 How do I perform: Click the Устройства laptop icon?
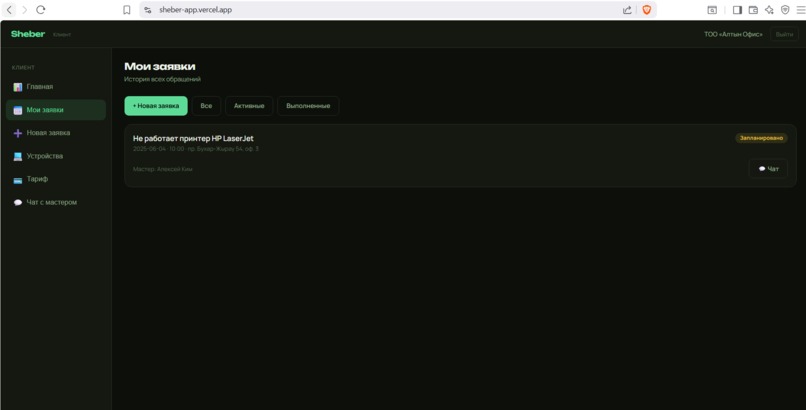point(17,156)
